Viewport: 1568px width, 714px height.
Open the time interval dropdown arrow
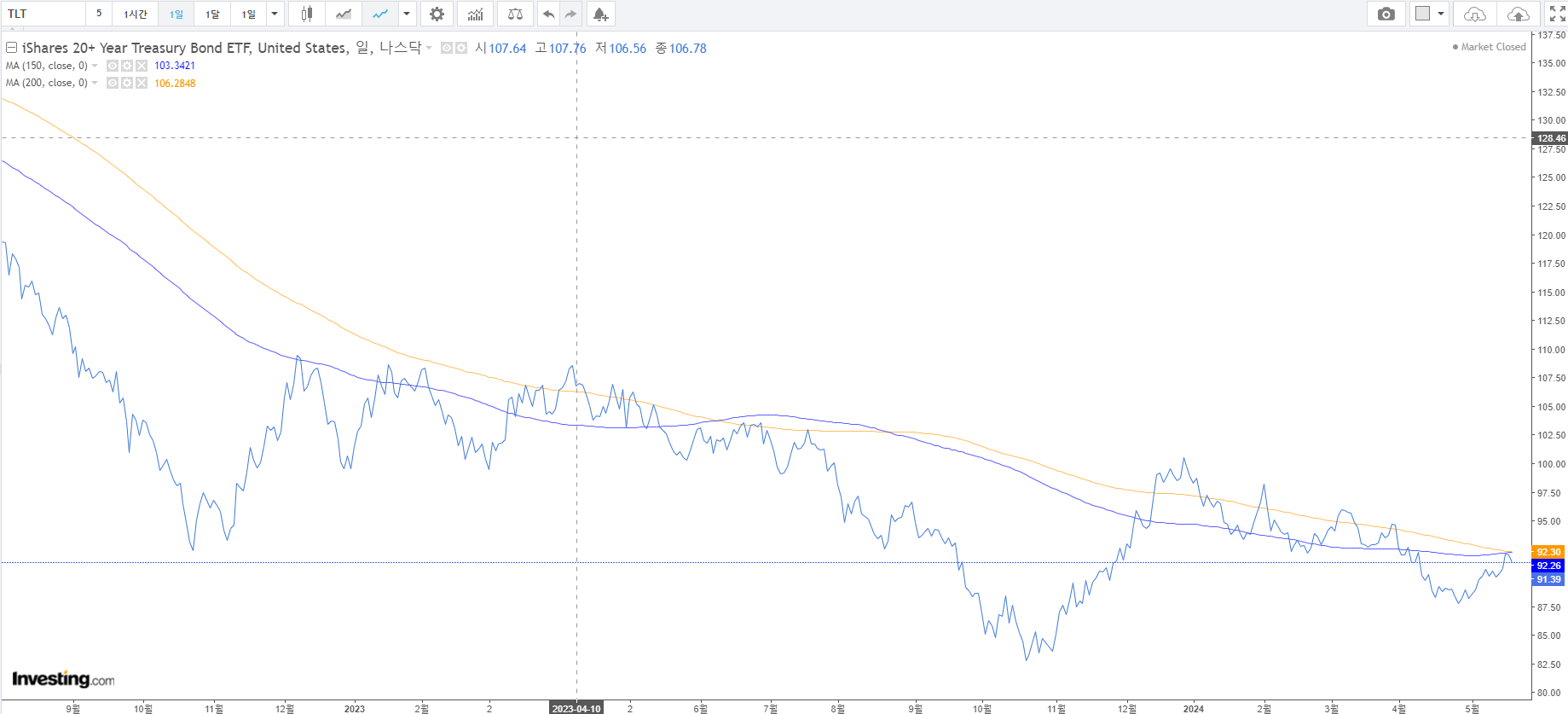(x=275, y=14)
